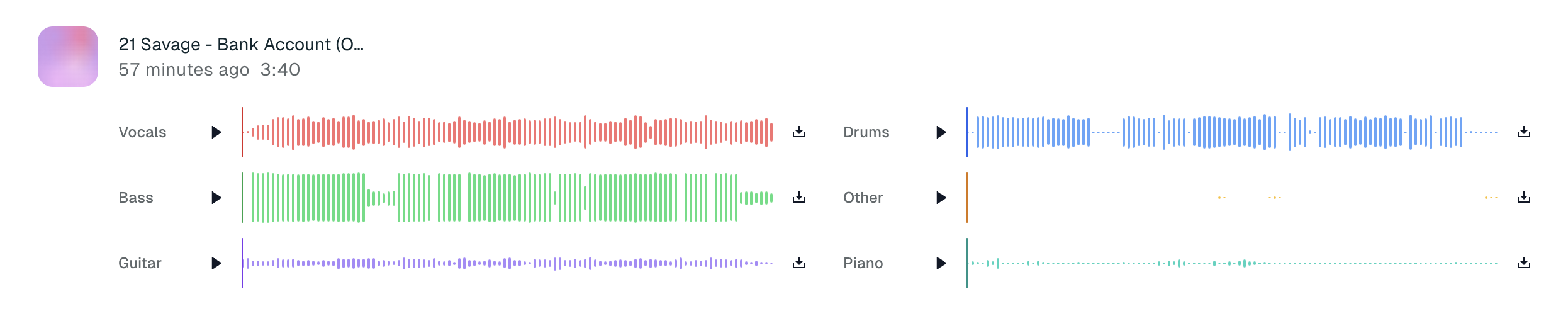Play the Guitar stem
The image size is (1568, 311).
[216, 263]
